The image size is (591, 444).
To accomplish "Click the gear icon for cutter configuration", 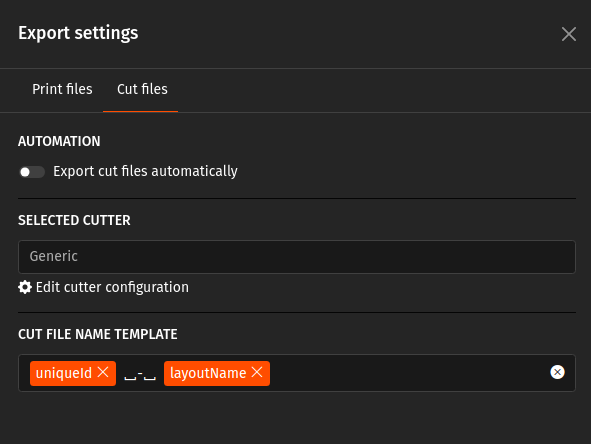I will pyautogui.click(x=25, y=287).
